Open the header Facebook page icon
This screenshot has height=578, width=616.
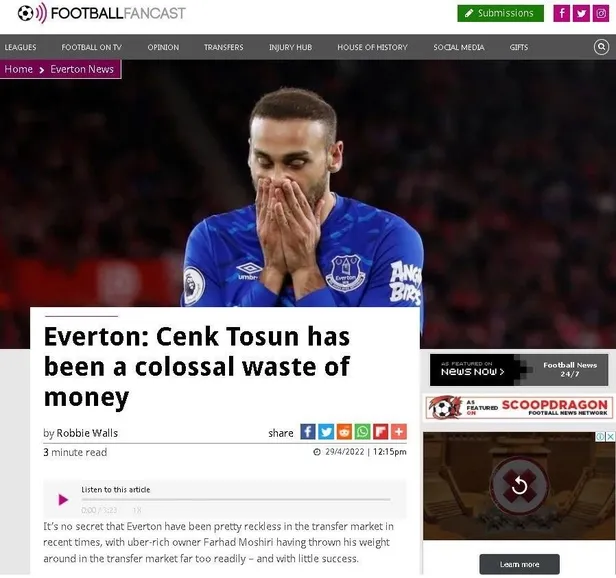[562, 13]
